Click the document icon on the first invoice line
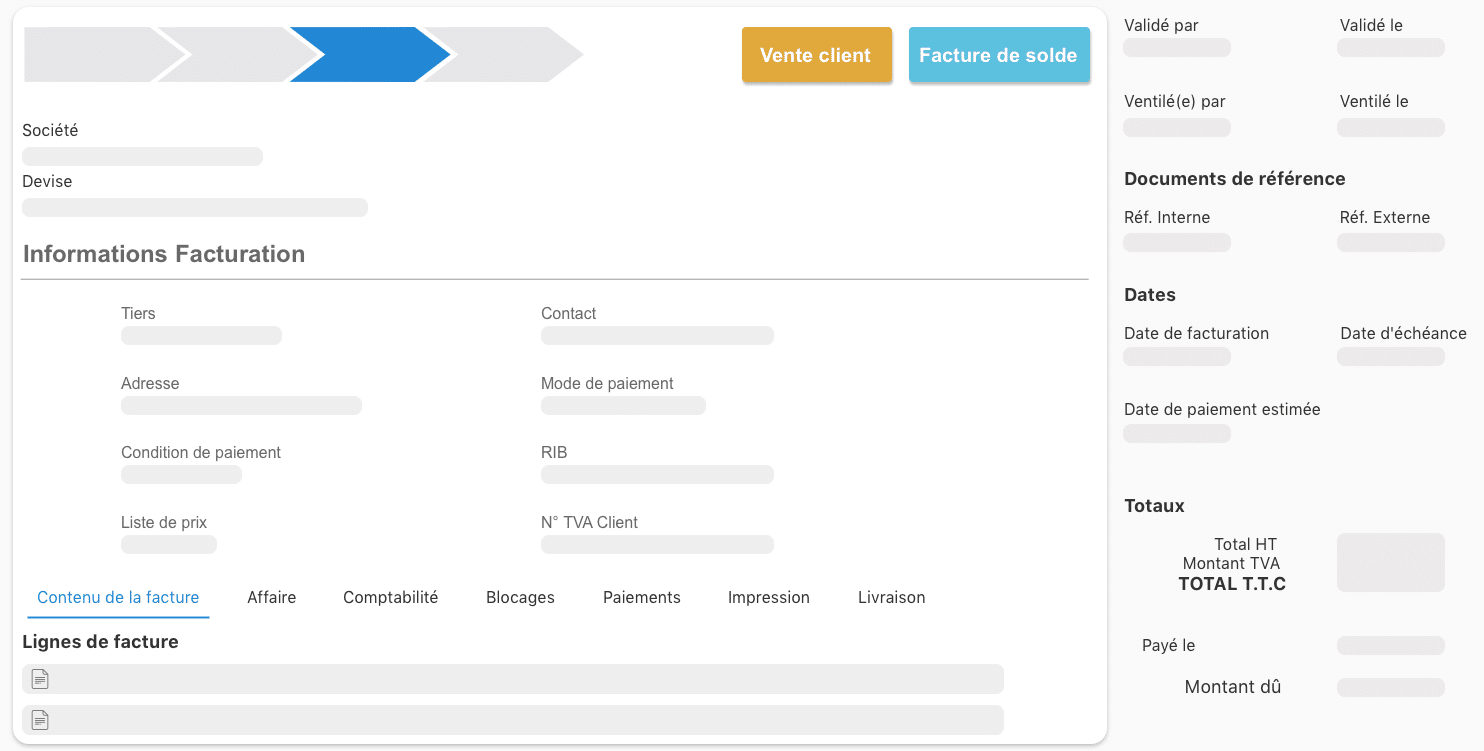 pos(39,679)
